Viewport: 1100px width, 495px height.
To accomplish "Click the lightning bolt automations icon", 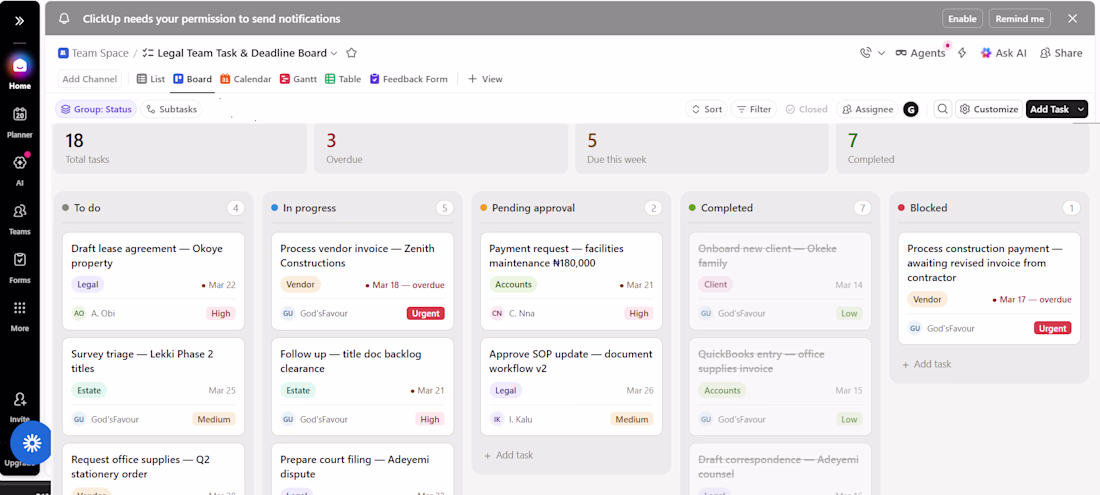I will point(962,53).
